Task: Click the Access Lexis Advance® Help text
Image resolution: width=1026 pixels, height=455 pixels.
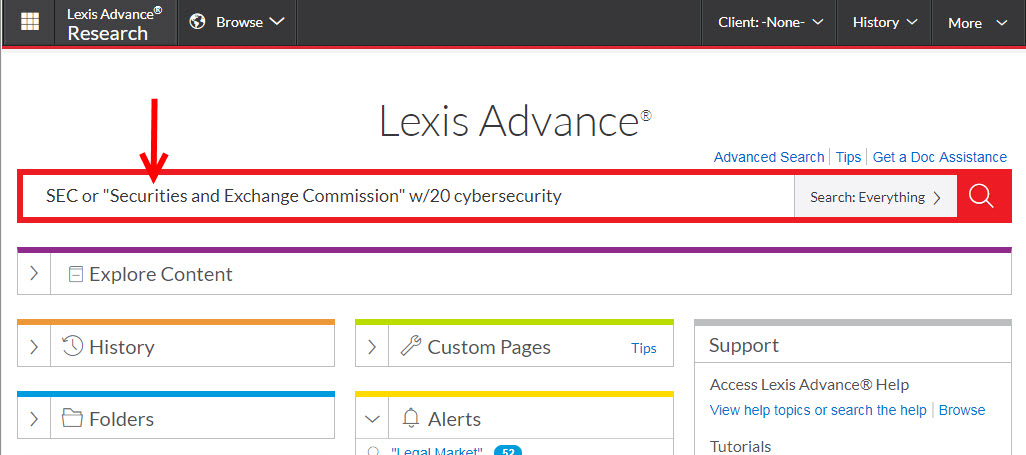Action: coord(809,384)
